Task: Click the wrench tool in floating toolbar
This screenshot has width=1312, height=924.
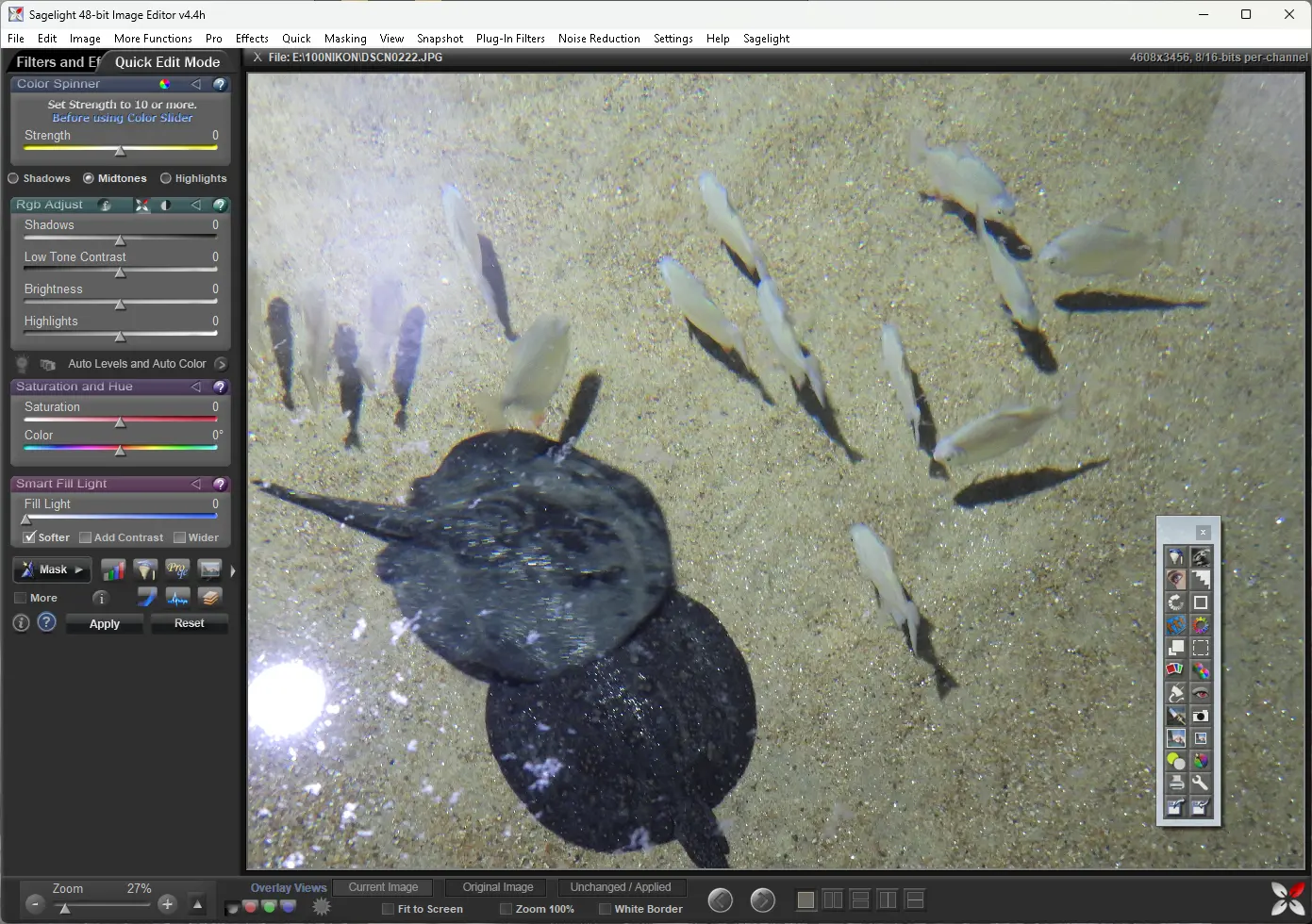Action: pyautogui.click(x=1200, y=784)
